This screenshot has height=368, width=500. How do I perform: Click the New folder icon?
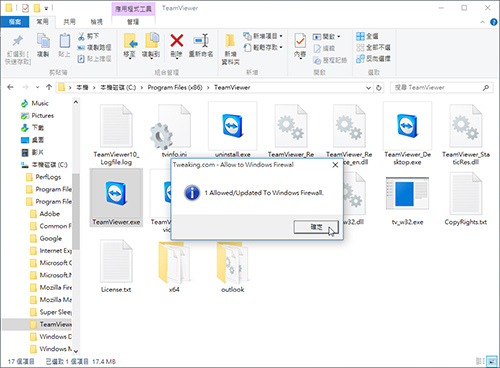[230, 42]
